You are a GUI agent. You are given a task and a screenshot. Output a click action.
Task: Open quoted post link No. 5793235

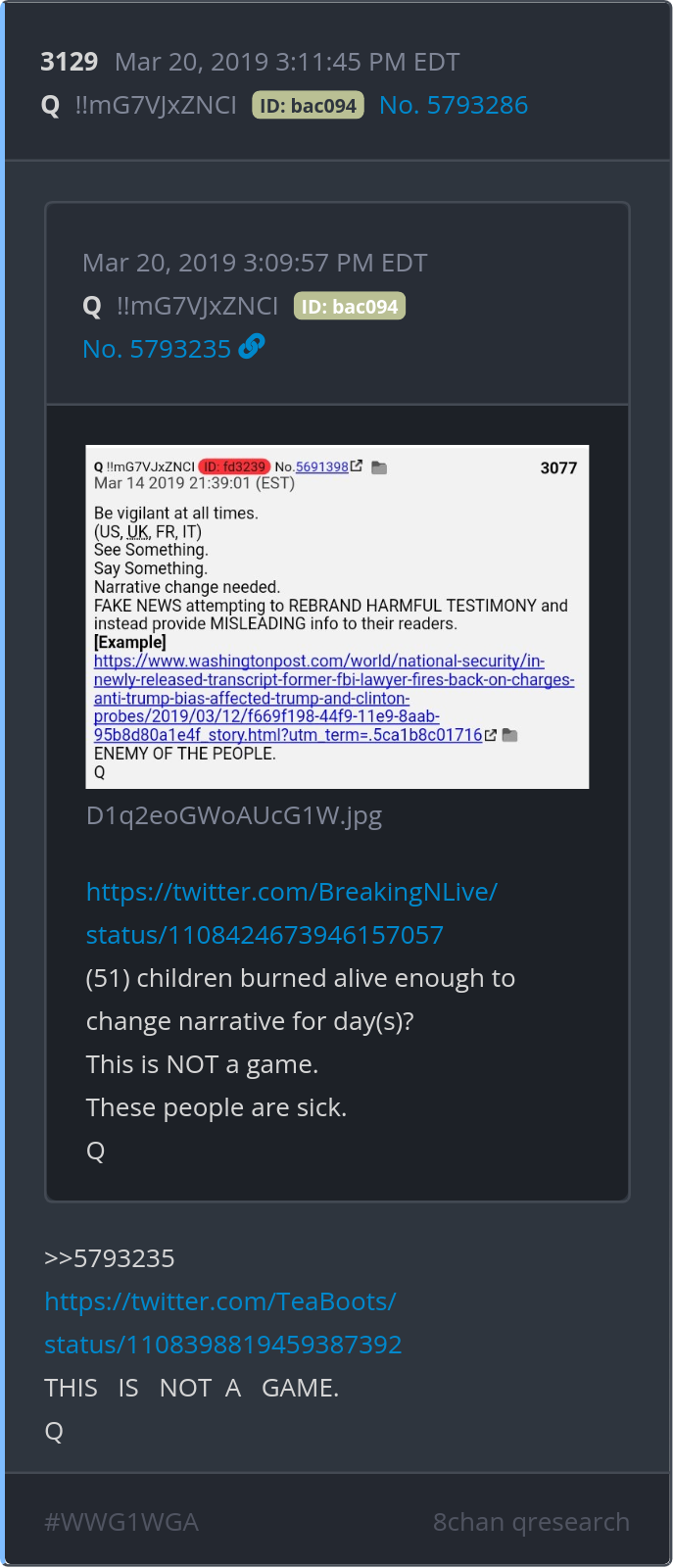coord(157,349)
